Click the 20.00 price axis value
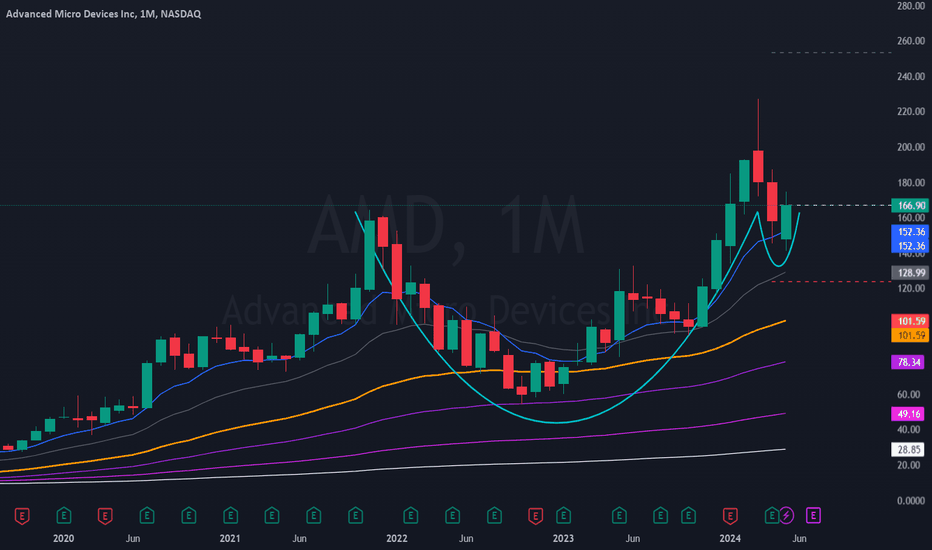 pos(911,465)
